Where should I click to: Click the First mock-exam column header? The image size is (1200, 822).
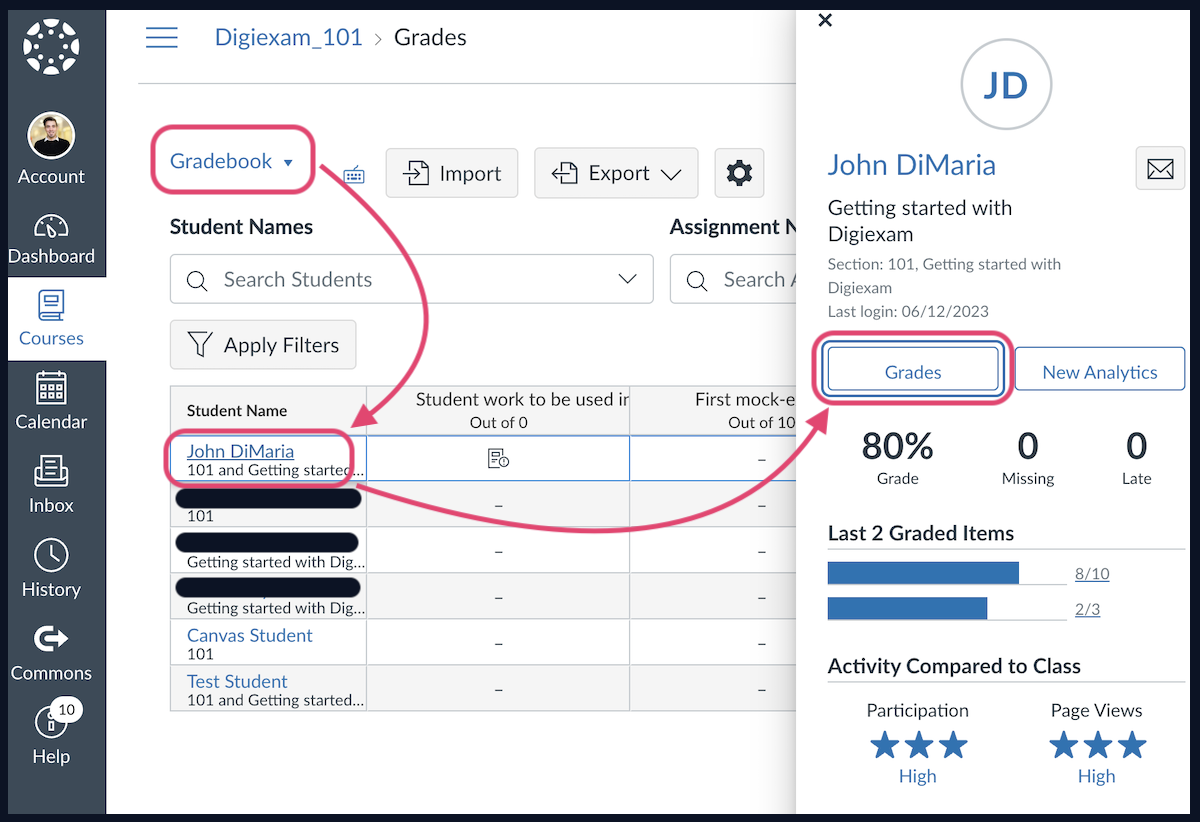[713, 410]
